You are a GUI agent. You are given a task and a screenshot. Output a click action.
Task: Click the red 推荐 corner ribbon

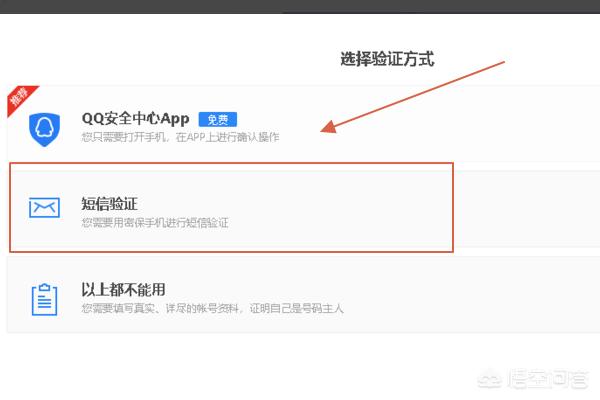(x=19, y=100)
